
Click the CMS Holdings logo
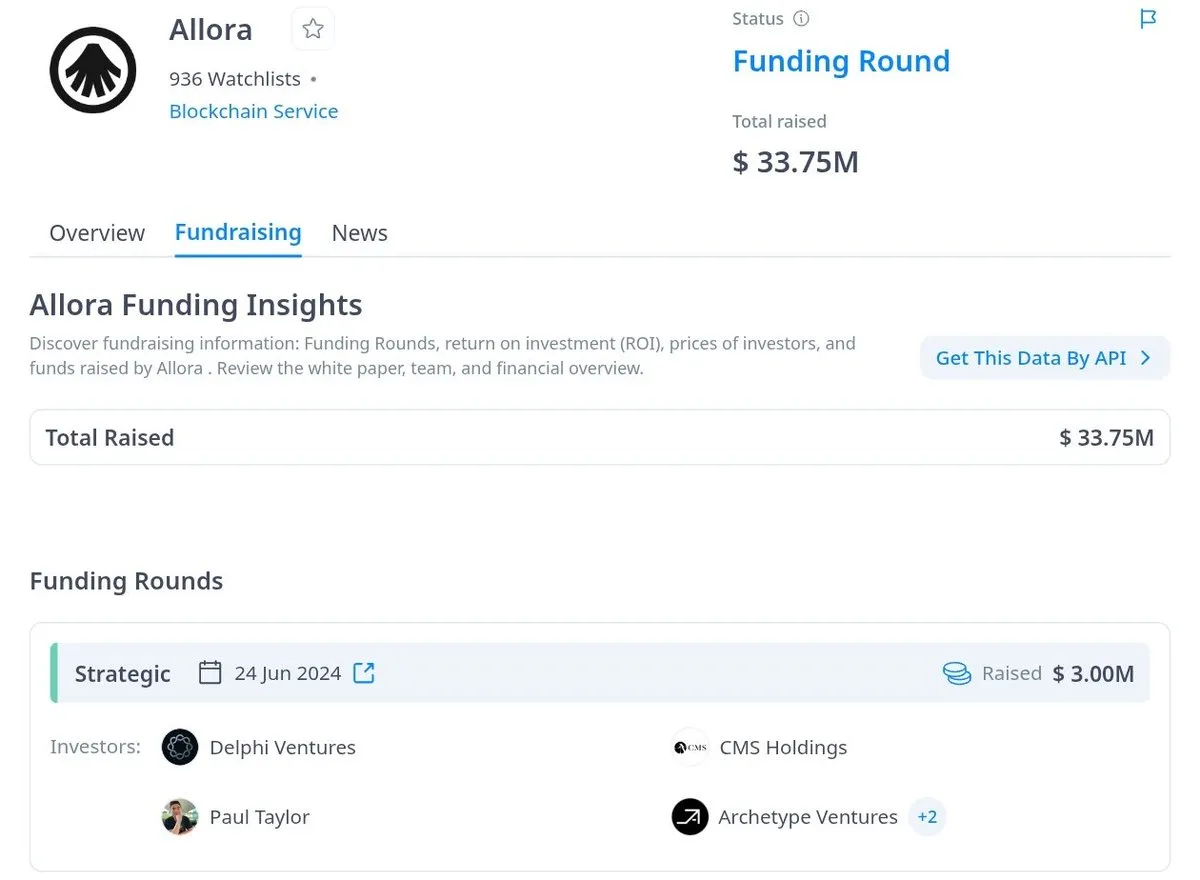(x=690, y=747)
